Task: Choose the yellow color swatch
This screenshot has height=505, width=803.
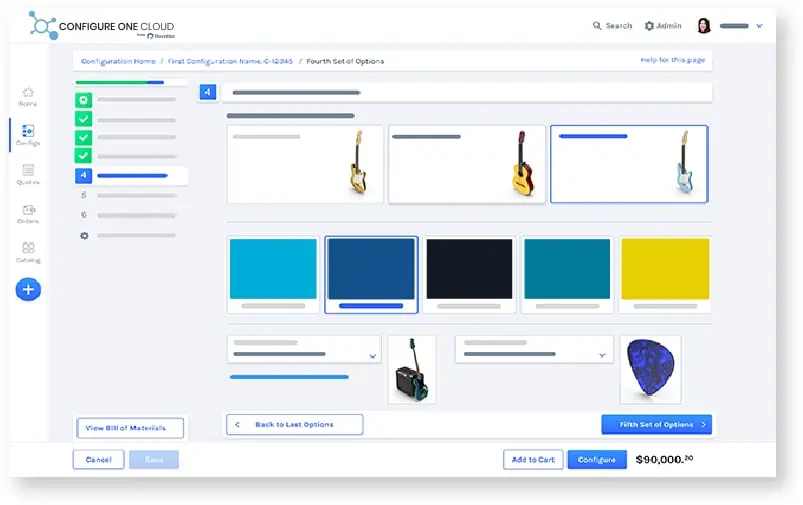Action: [x=665, y=275]
